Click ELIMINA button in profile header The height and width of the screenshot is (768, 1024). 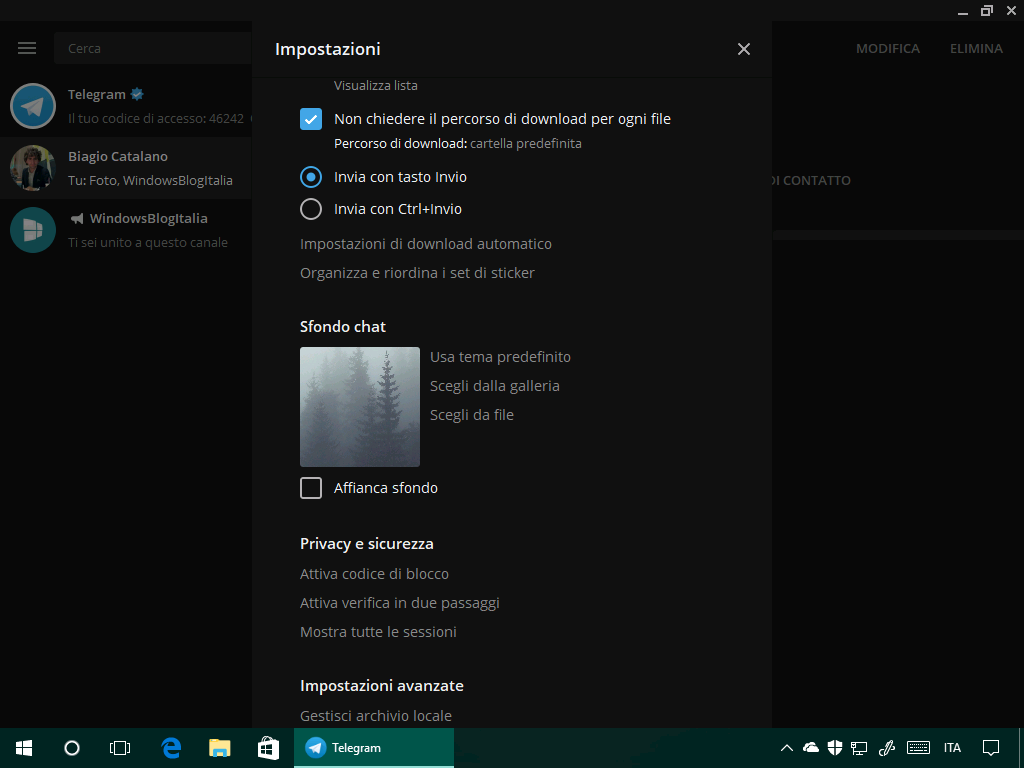point(976,48)
